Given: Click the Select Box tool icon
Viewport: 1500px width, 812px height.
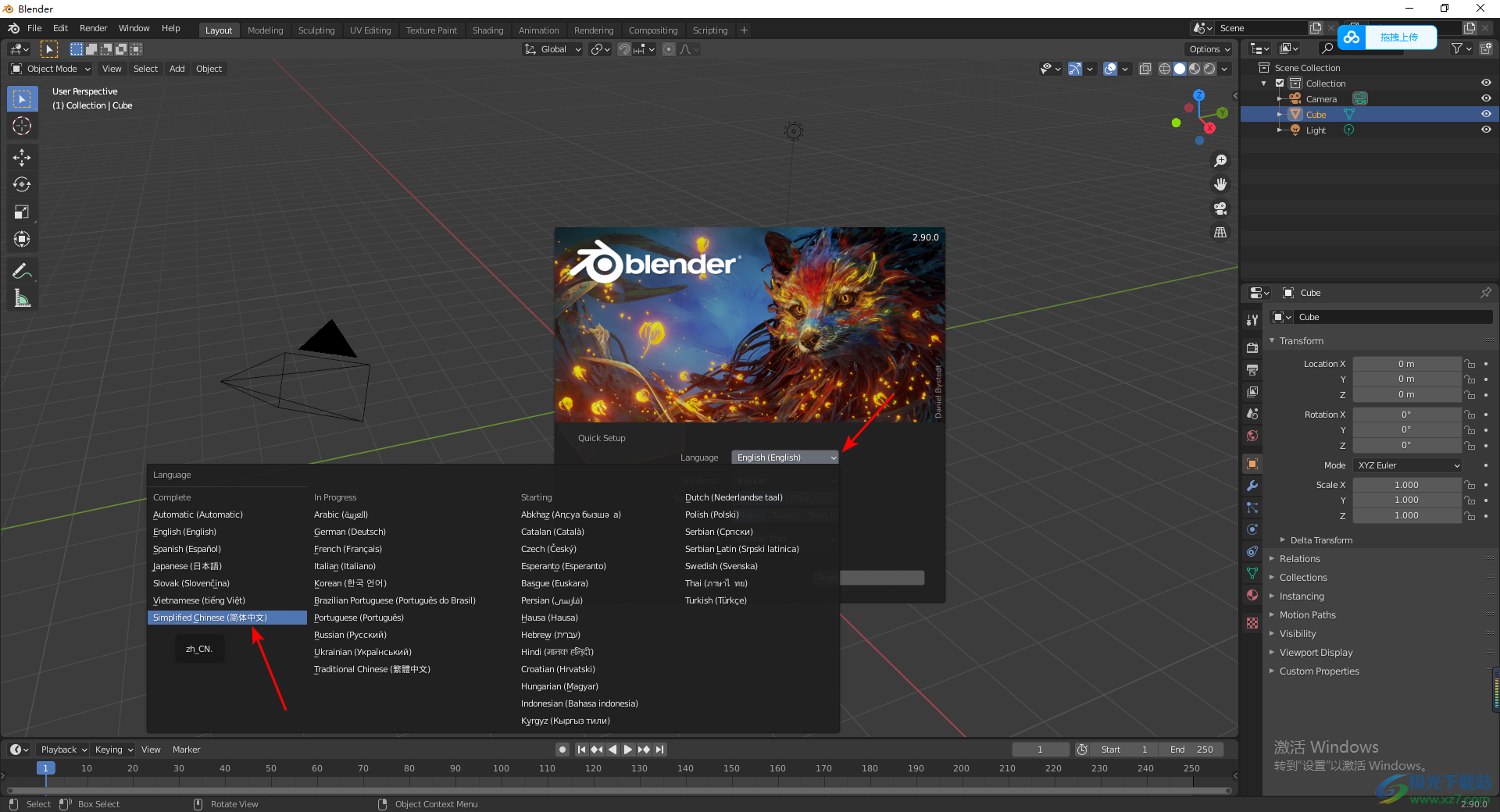Looking at the screenshot, I should click(x=22, y=99).
